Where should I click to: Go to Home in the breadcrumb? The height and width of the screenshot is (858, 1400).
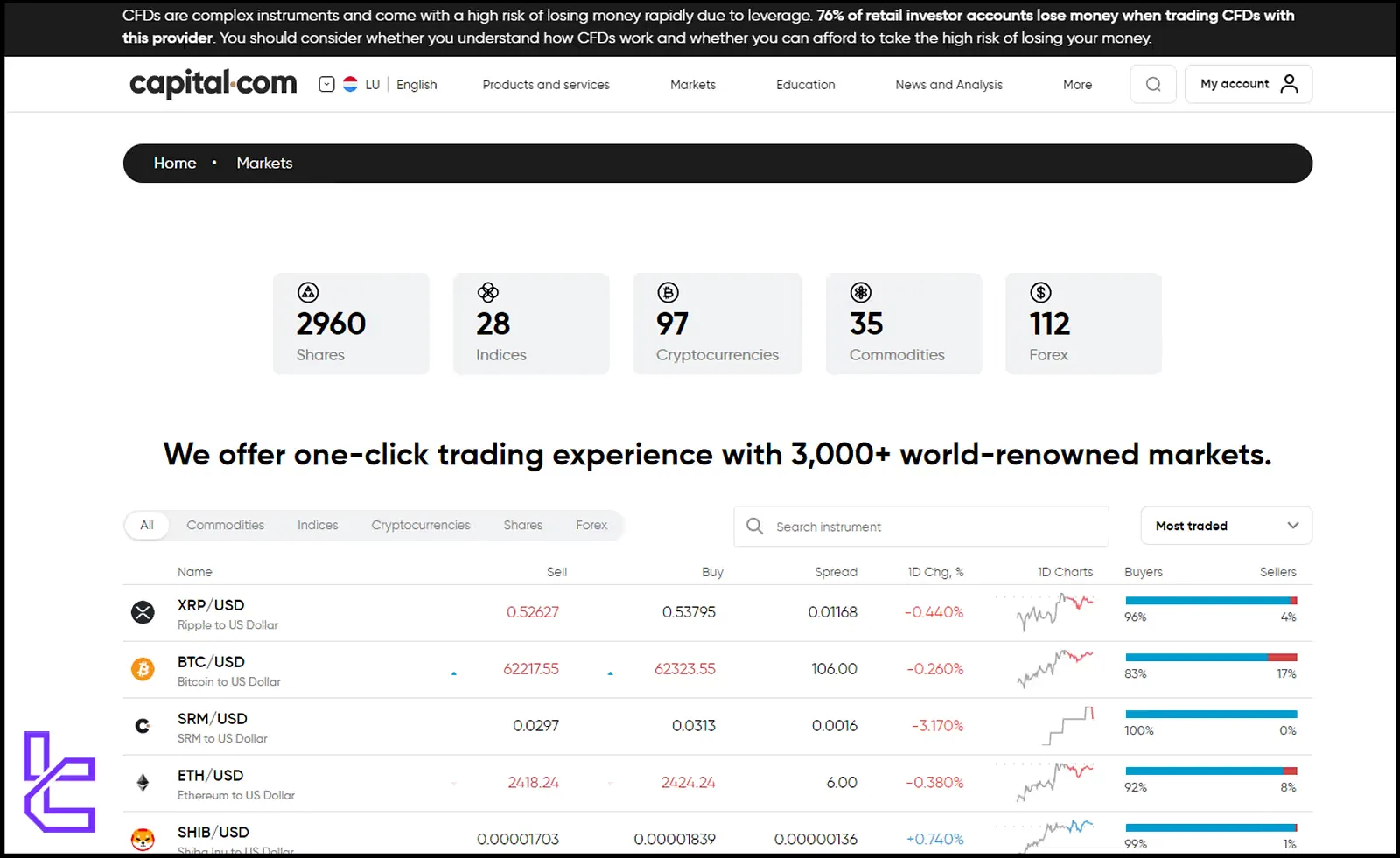pos(175,164)
